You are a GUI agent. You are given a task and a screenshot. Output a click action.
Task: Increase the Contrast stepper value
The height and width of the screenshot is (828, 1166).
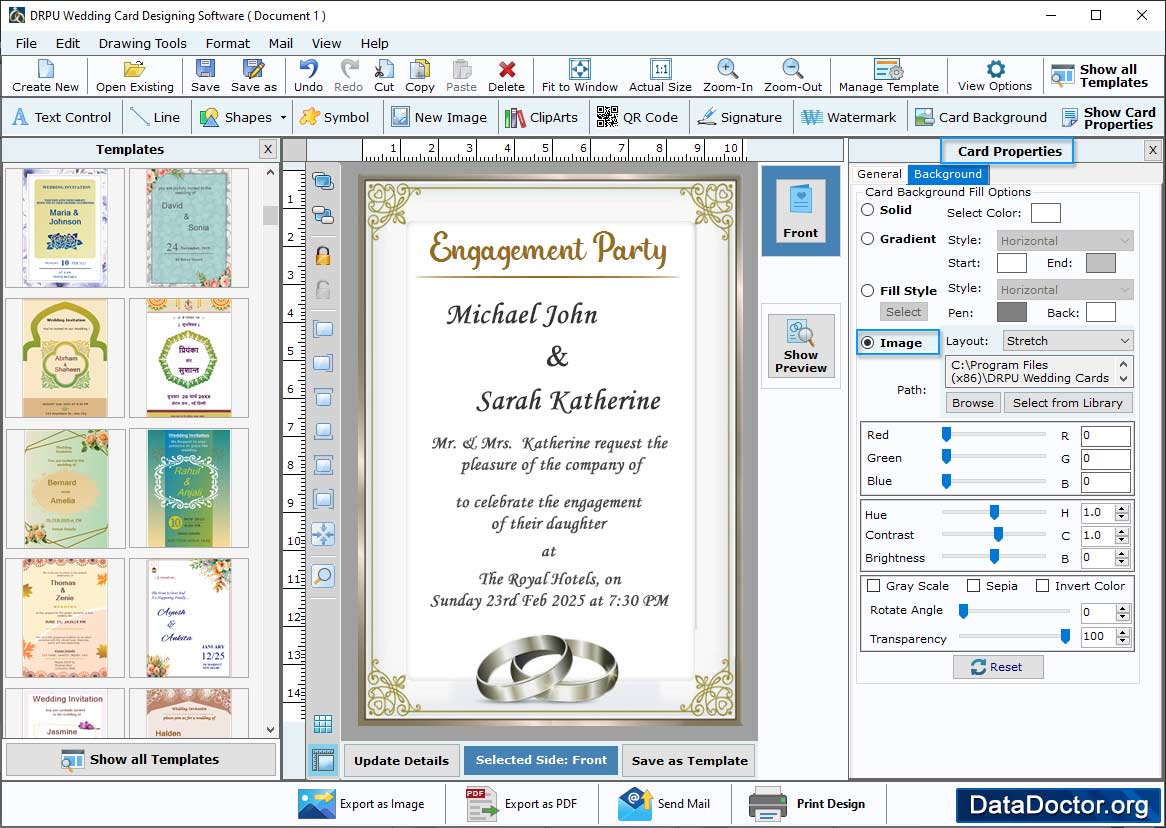tap(1122, 531)
